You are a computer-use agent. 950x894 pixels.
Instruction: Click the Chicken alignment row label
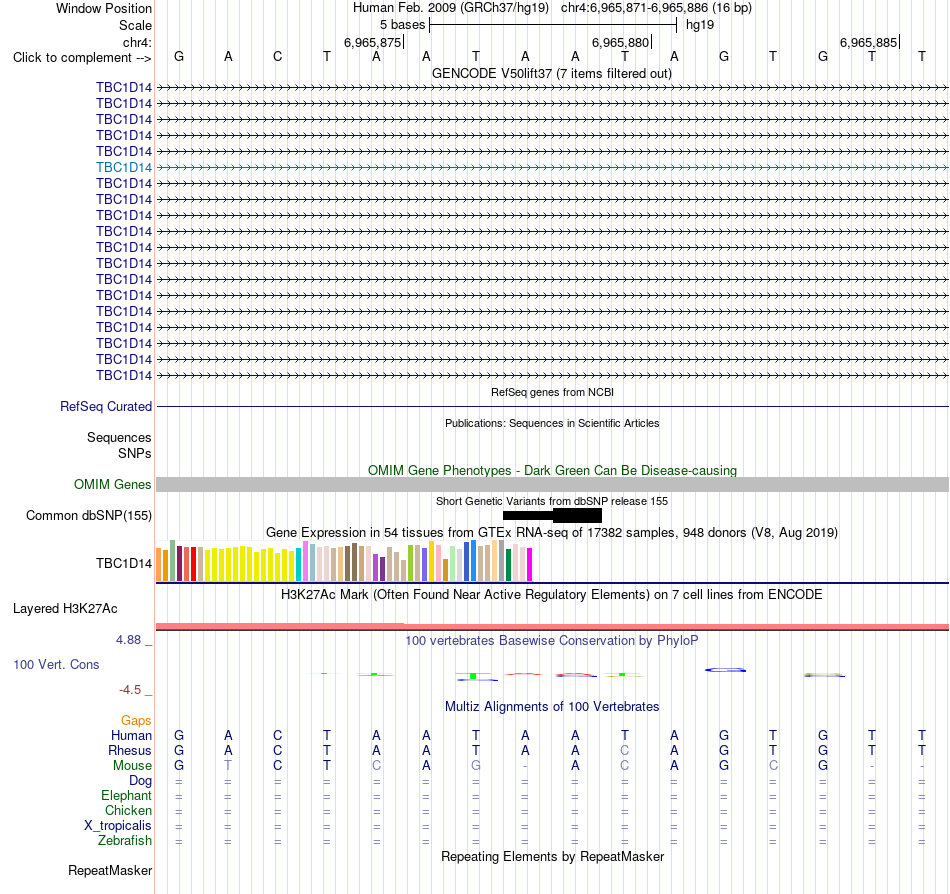(x=128, y=810)
